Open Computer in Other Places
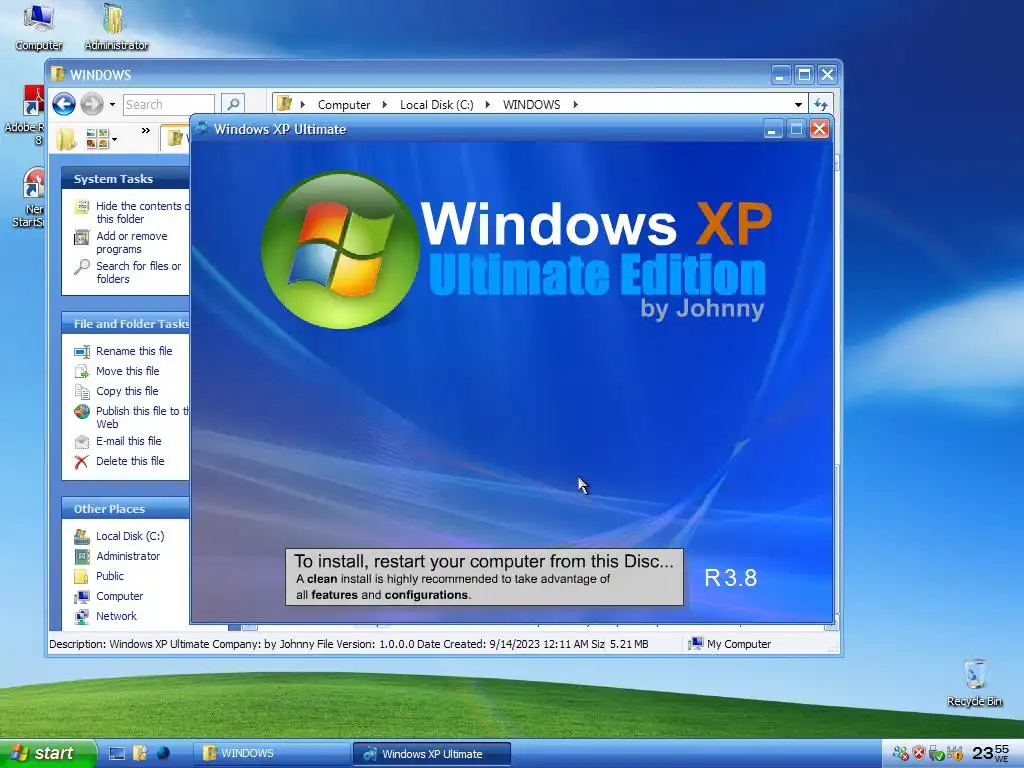 [120, 596]
